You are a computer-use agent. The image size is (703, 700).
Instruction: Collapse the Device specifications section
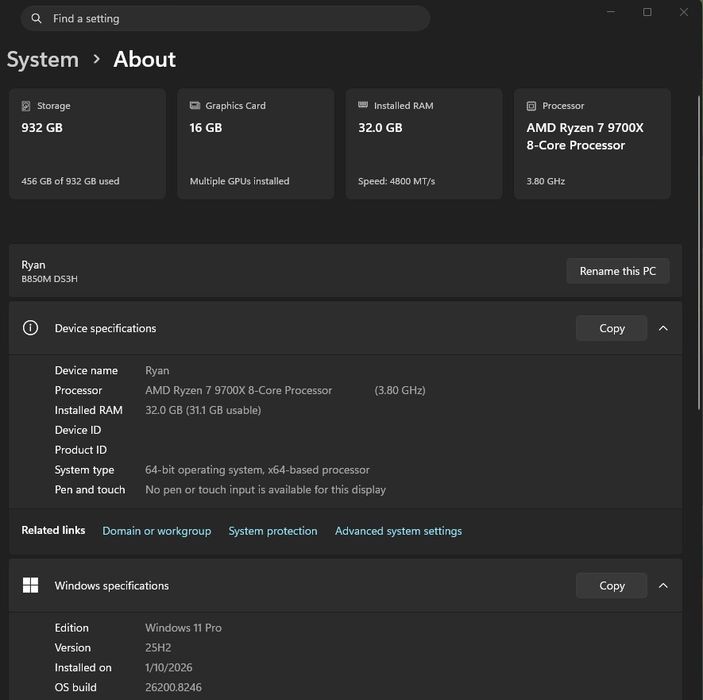663,328
